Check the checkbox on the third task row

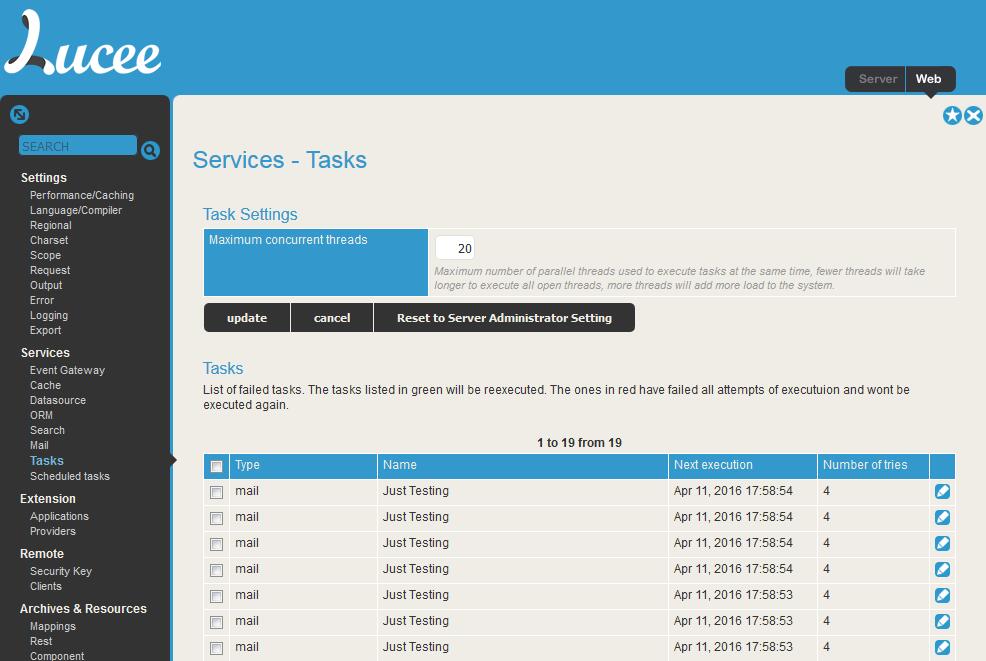[x=217, y=543]
